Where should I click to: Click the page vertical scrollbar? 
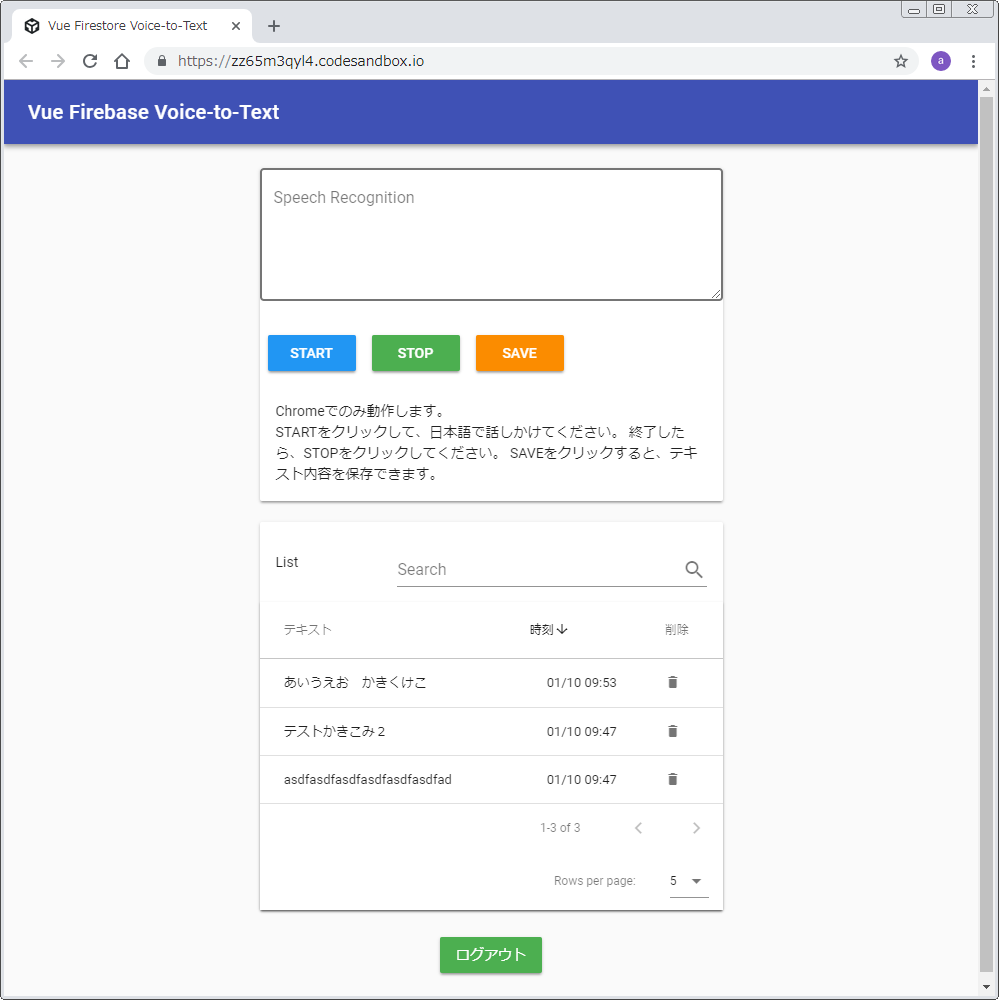(x=986, y=536)
